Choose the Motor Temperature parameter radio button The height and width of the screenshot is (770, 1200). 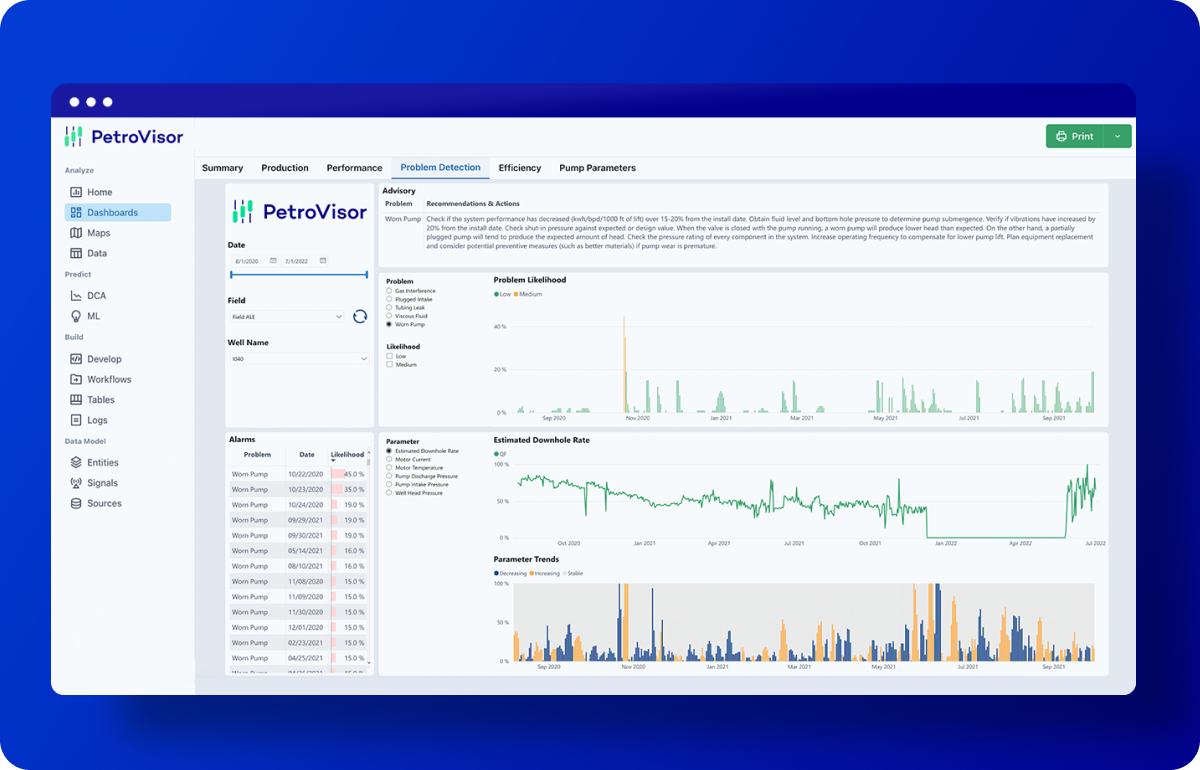point(389,468)
